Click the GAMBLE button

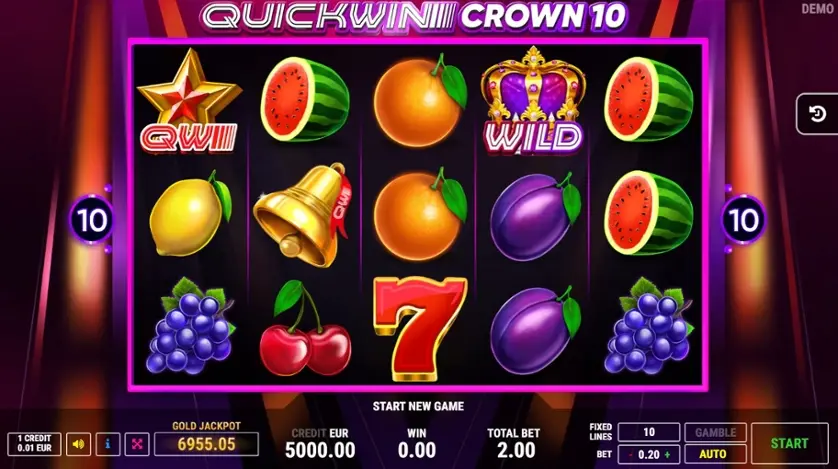pyautogui.click(x=715, y=433)
